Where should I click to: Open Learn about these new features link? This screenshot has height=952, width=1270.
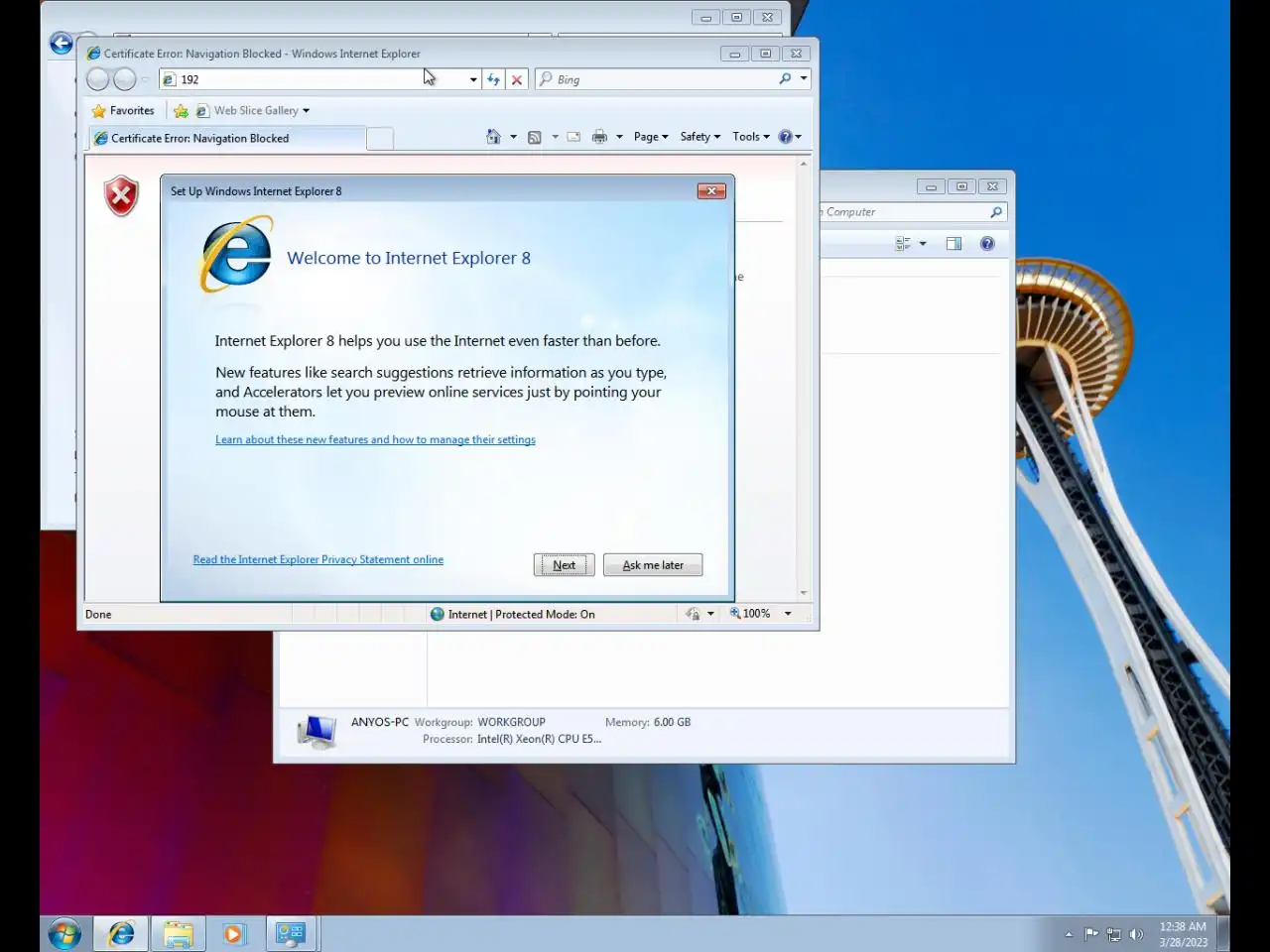tap(375, 439)
